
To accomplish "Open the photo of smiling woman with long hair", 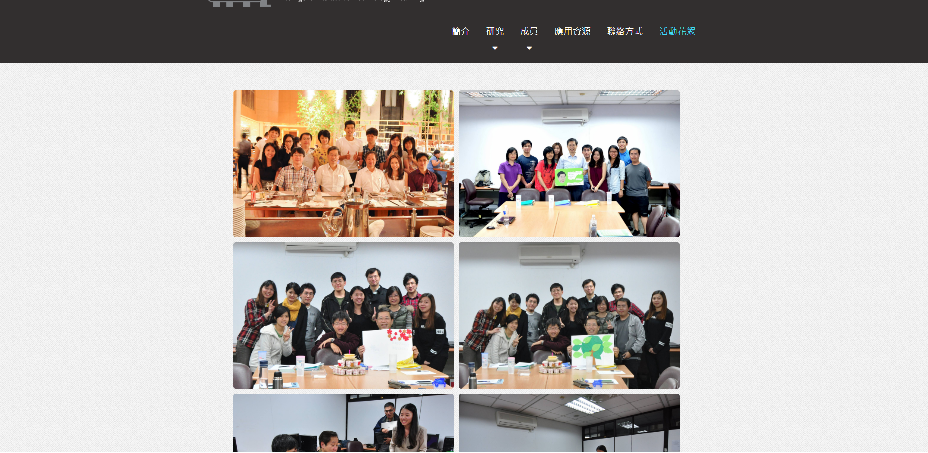I will tap(343, 423).
